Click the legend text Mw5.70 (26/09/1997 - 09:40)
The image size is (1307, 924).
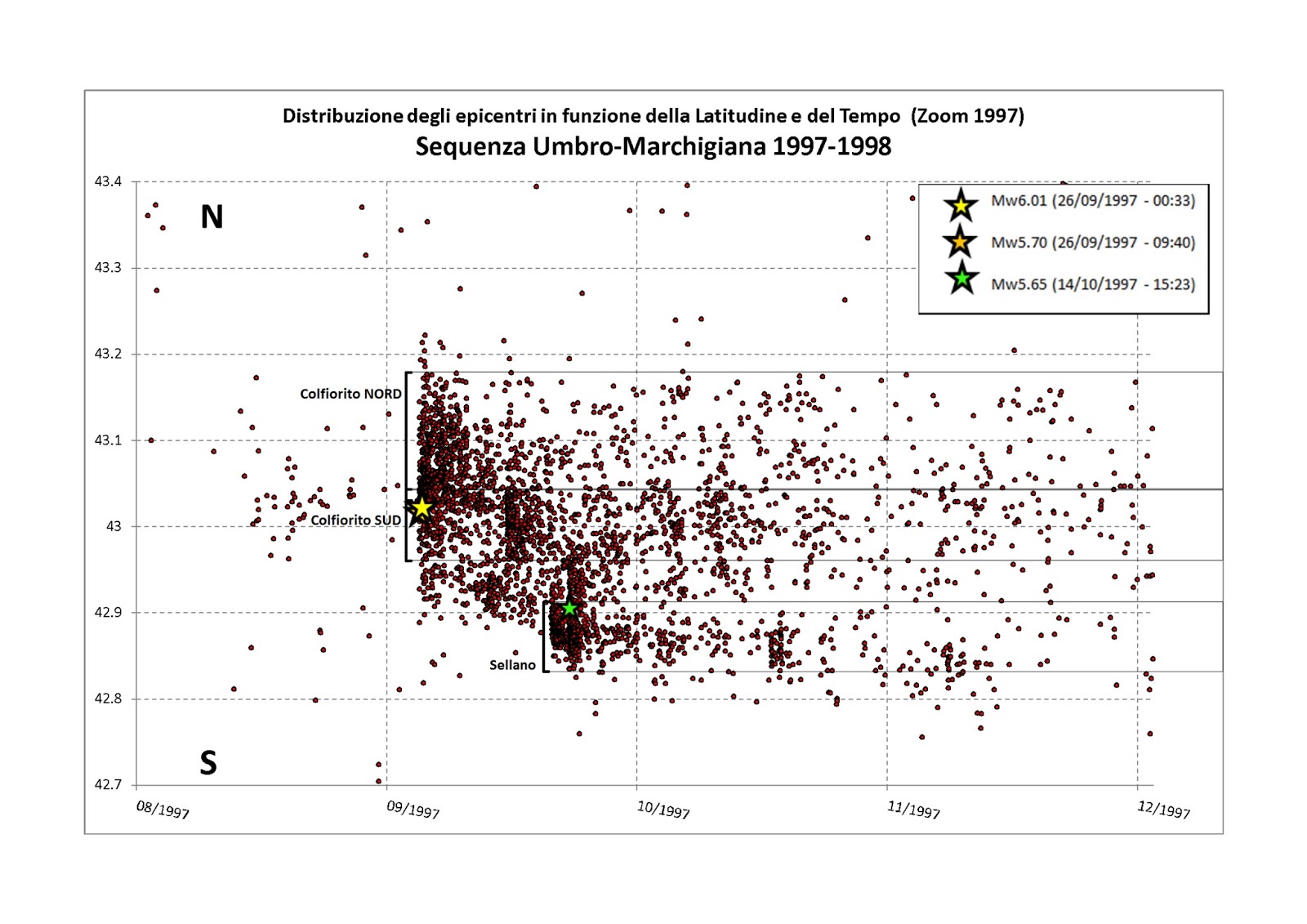click(1093, 243)
